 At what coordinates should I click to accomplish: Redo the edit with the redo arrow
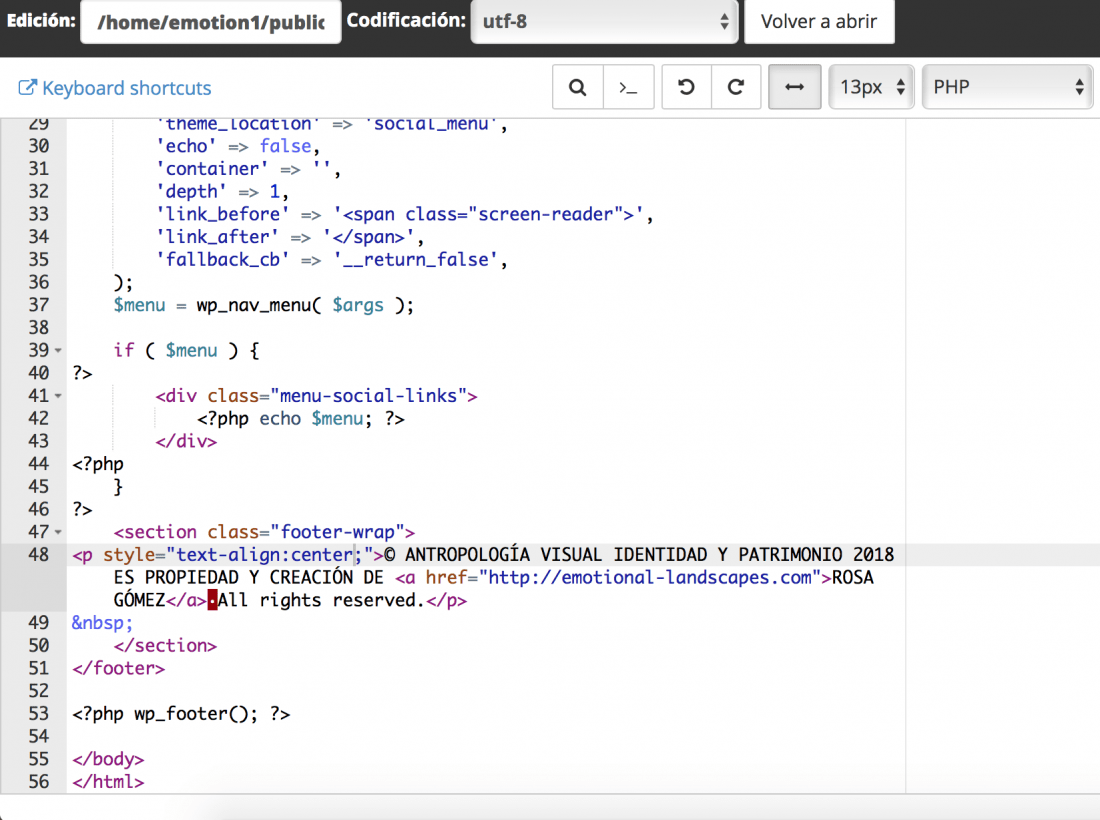pos(736,87)
